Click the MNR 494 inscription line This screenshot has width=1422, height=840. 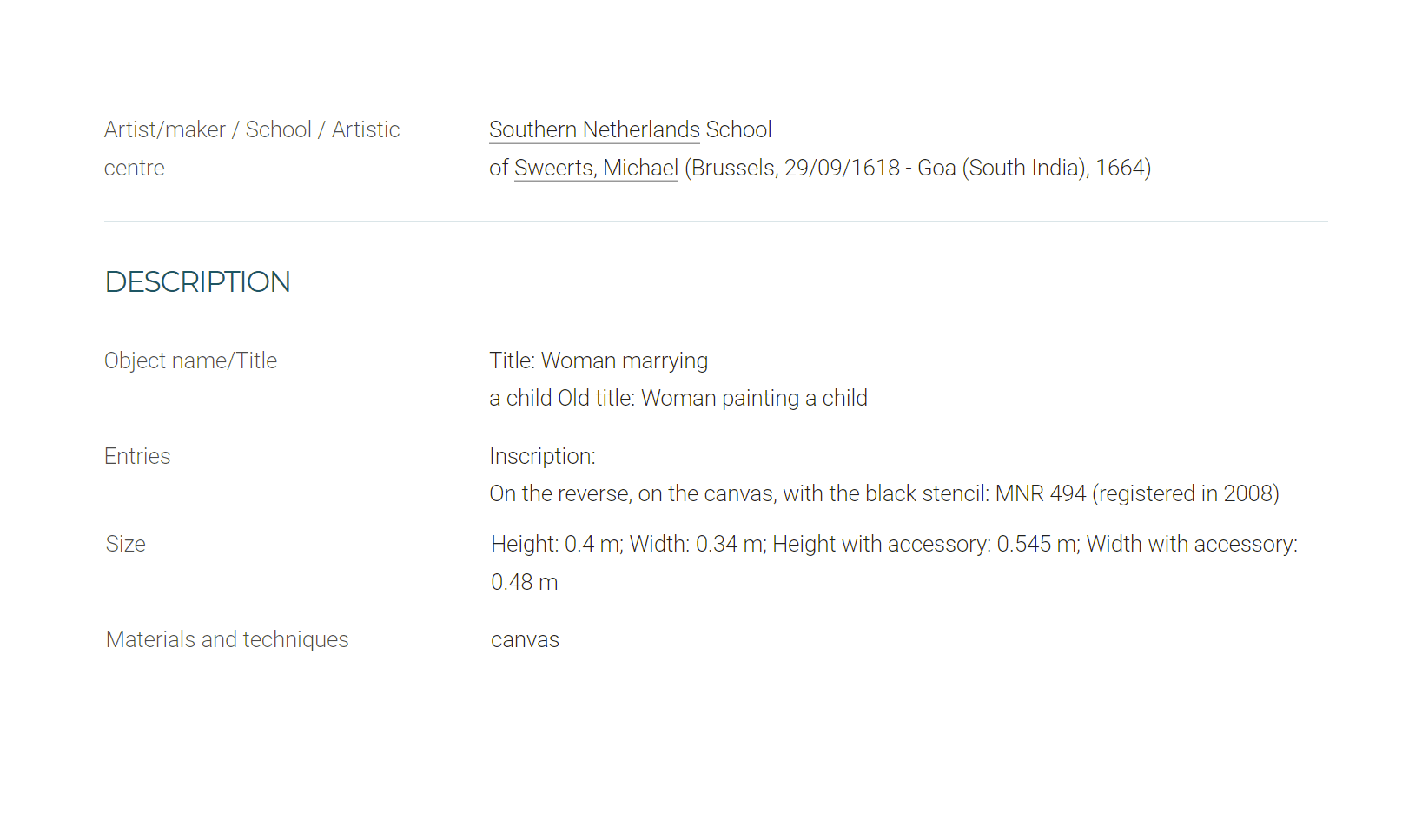point(884,493)
